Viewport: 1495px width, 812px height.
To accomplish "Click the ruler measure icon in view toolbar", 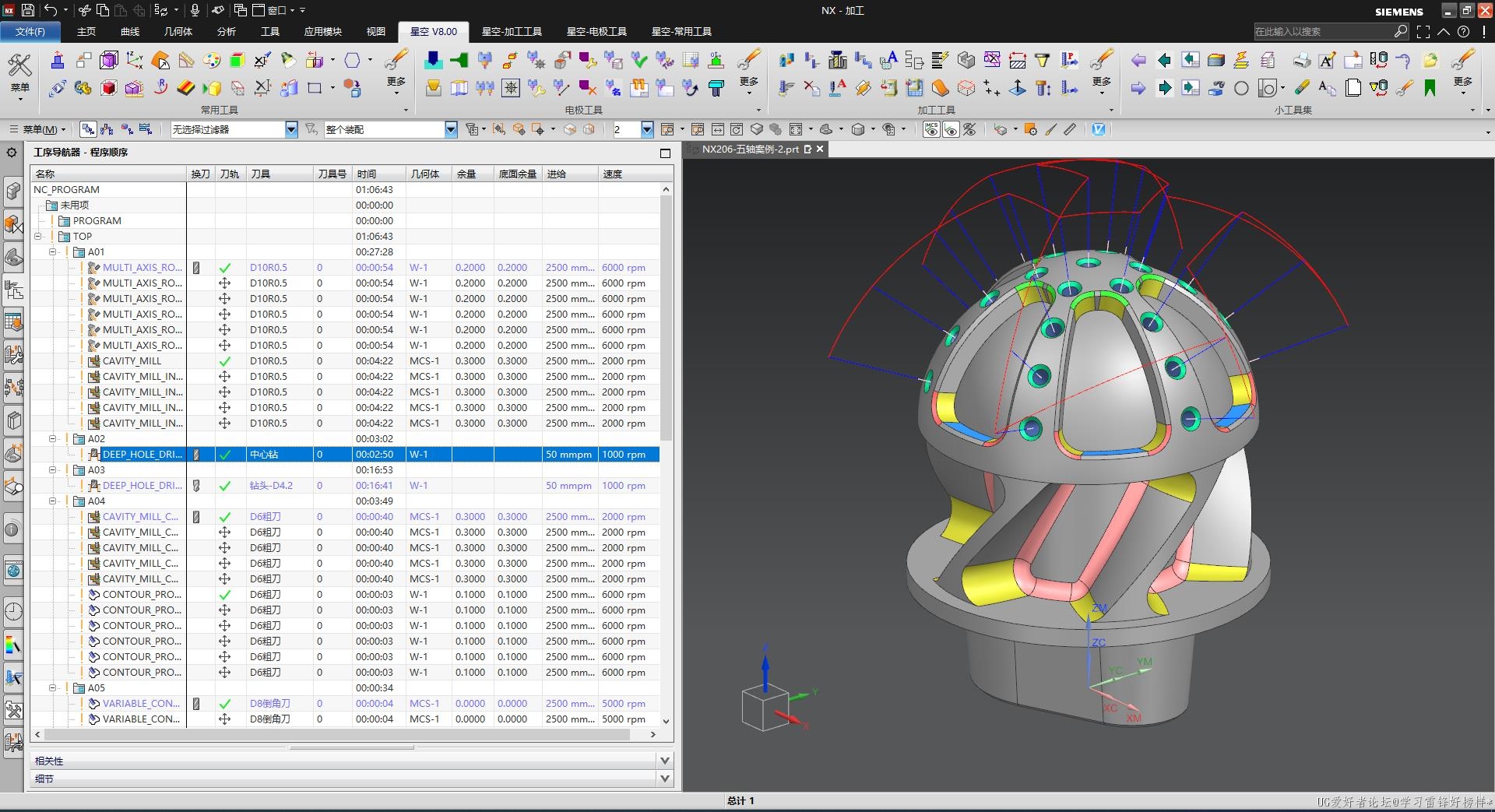I will click(1070, 129).
